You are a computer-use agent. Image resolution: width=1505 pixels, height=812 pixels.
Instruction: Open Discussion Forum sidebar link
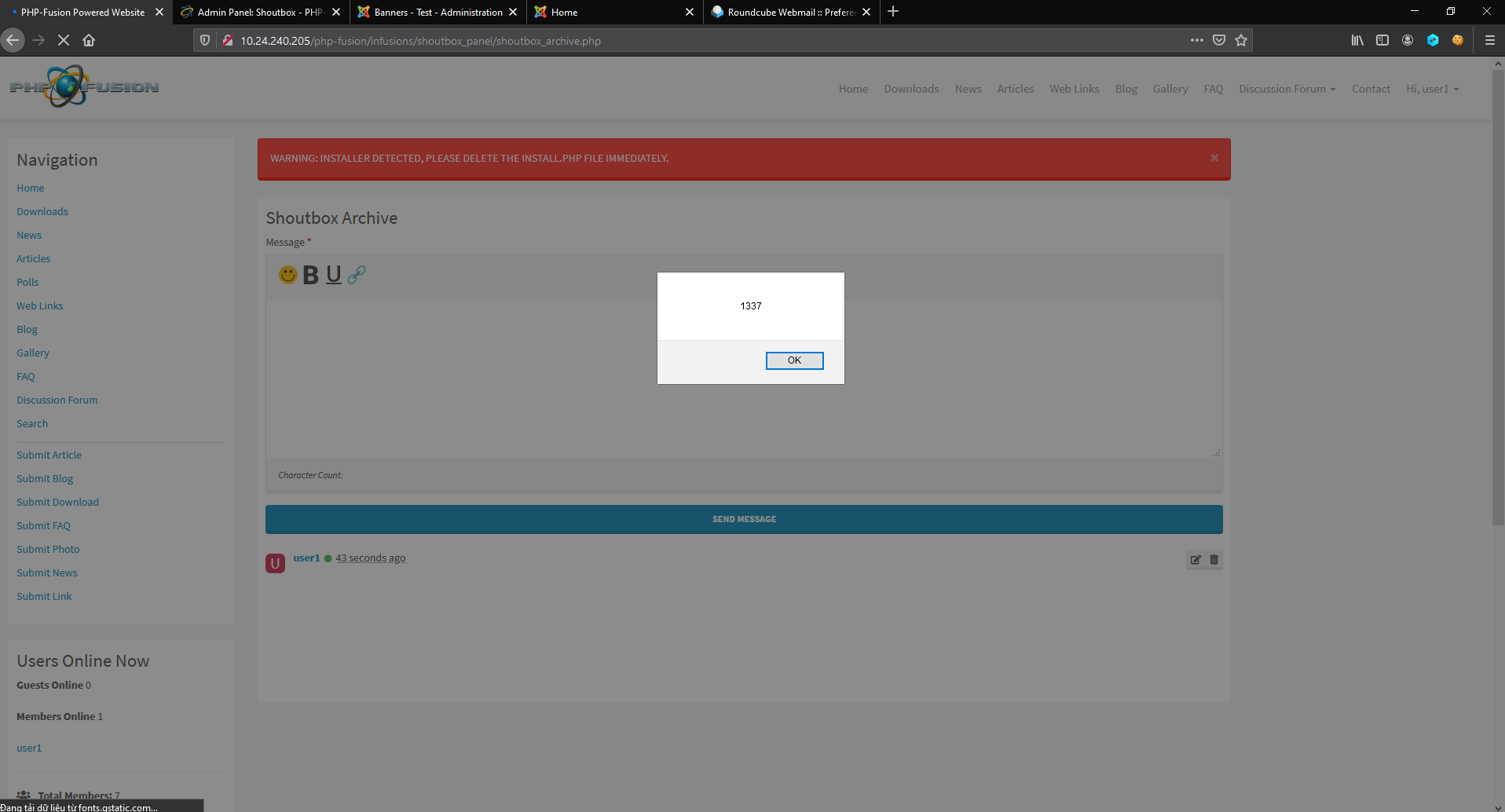57,400
